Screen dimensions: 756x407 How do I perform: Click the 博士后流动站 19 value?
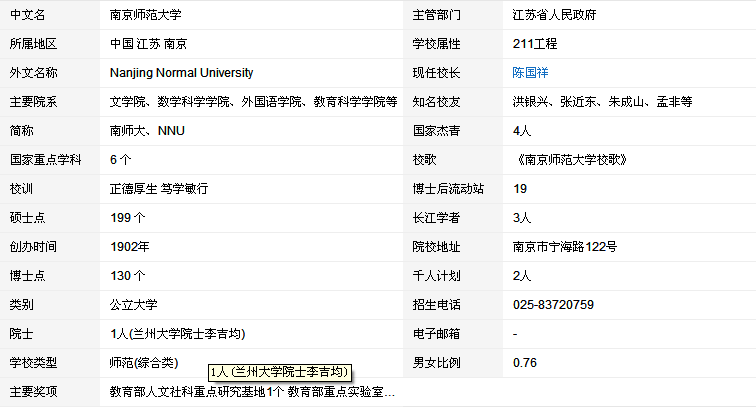520,189
